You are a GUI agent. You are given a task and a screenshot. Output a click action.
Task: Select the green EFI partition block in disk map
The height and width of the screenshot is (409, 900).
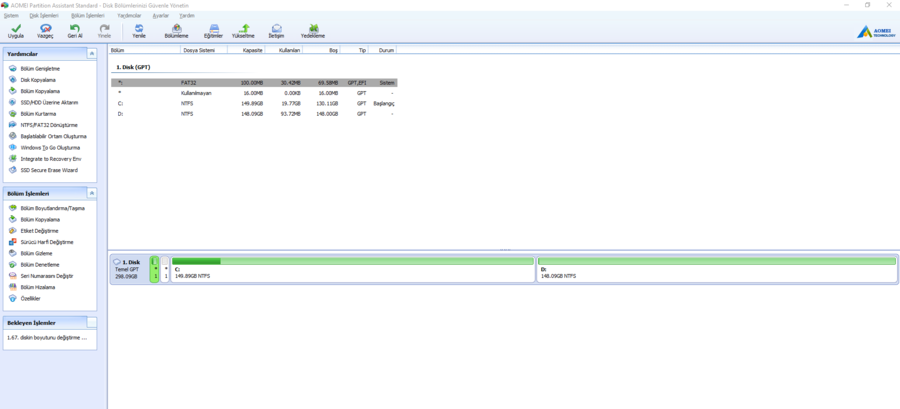click(154, 269)
